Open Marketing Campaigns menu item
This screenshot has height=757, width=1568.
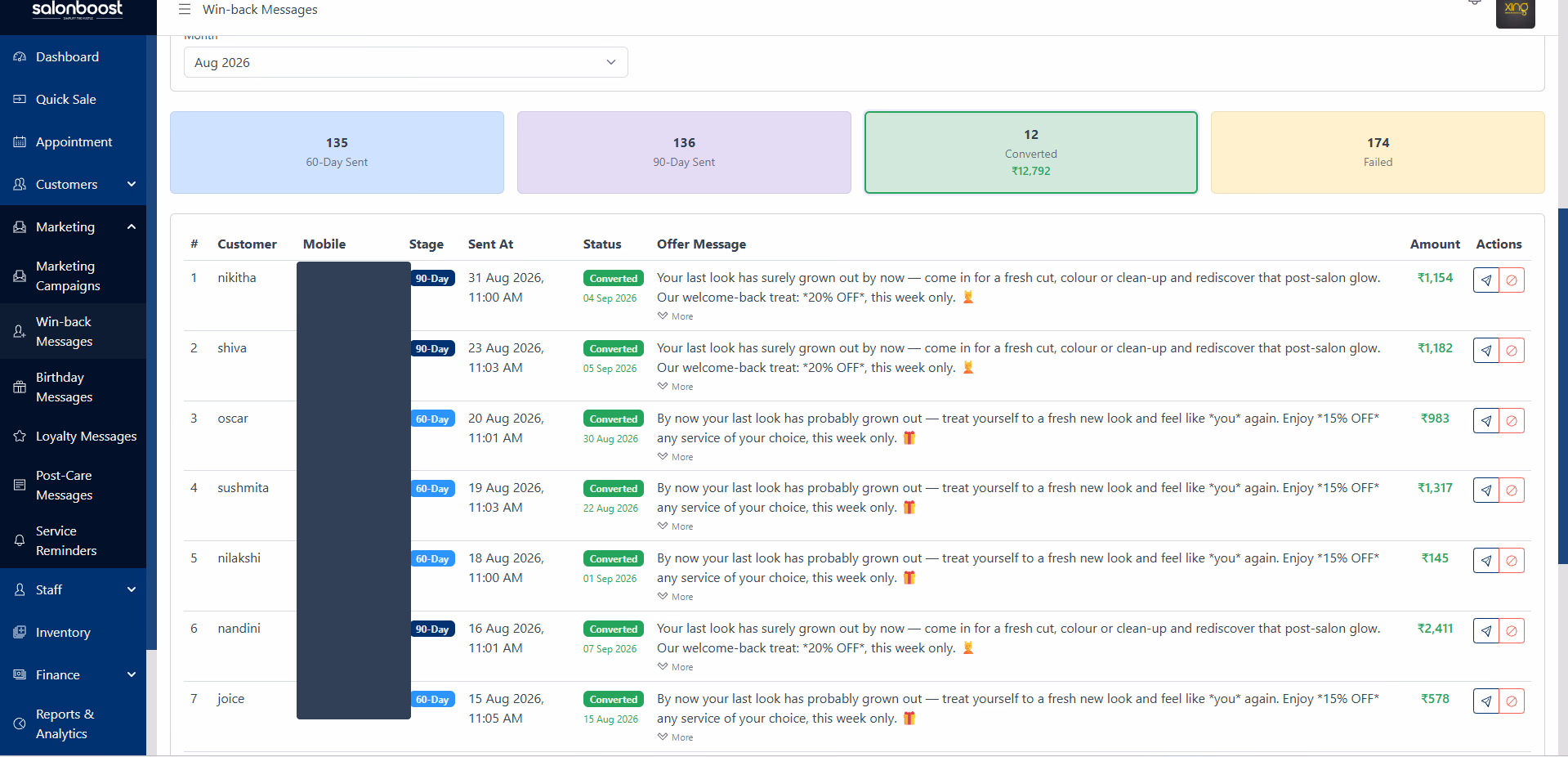pyautogui.click(x=73, y=276)
